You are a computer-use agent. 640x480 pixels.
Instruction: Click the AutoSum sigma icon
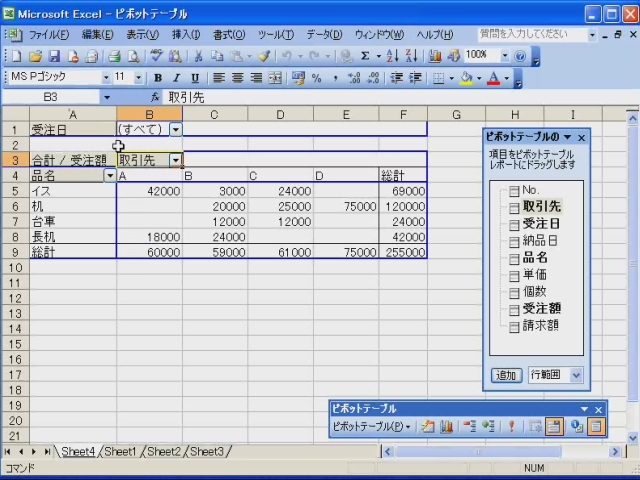point(364,56)
